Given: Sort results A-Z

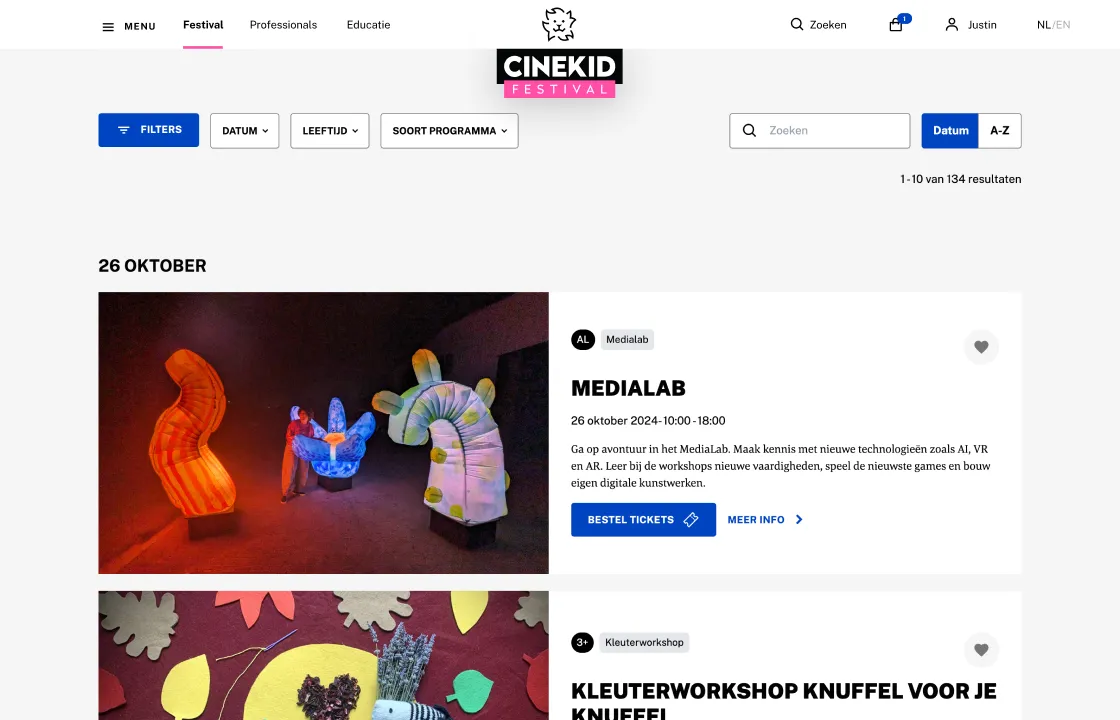Looking at the screenshot, I should tap(1000, 131).
